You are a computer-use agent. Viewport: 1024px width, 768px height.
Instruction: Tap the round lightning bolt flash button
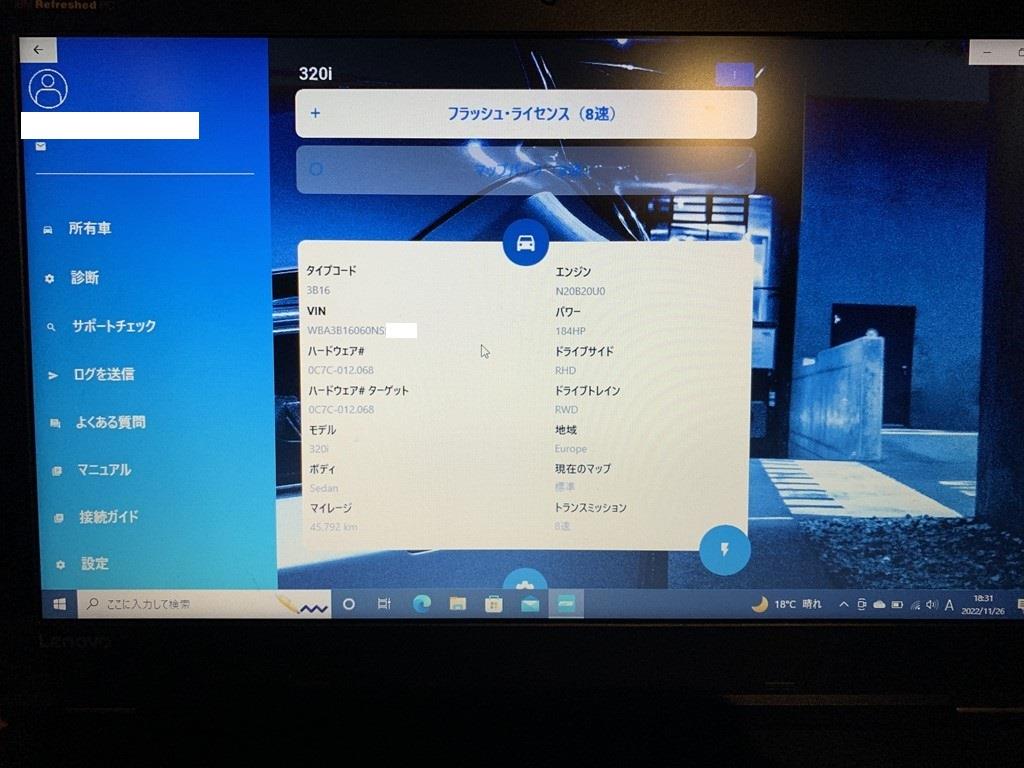pyautogui.click(x=724, y=550)
